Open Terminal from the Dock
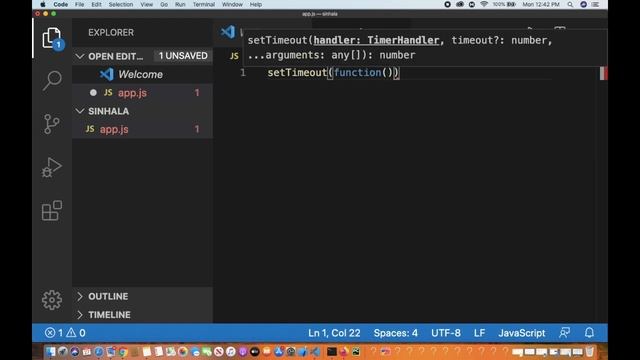640x360 pixels. 332,351
